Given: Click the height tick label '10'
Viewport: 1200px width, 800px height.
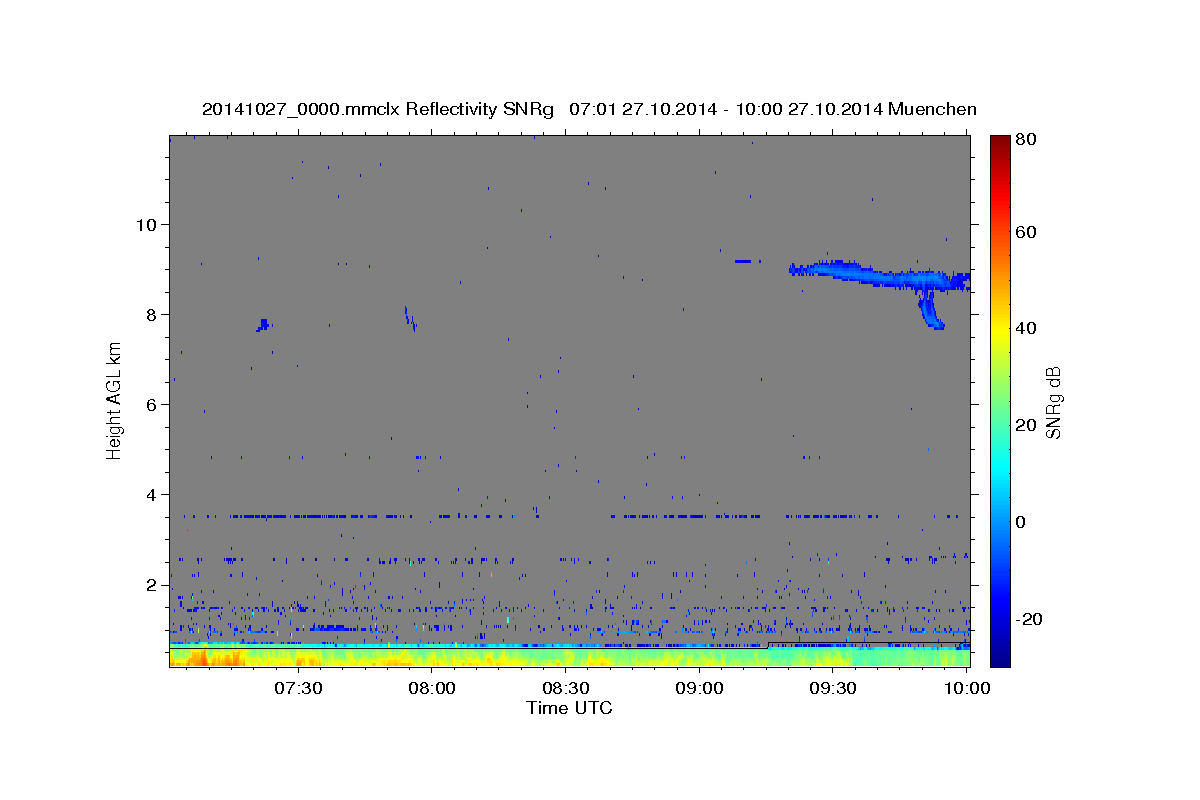Looking at the screenshot, I should (x=146, y=224).
